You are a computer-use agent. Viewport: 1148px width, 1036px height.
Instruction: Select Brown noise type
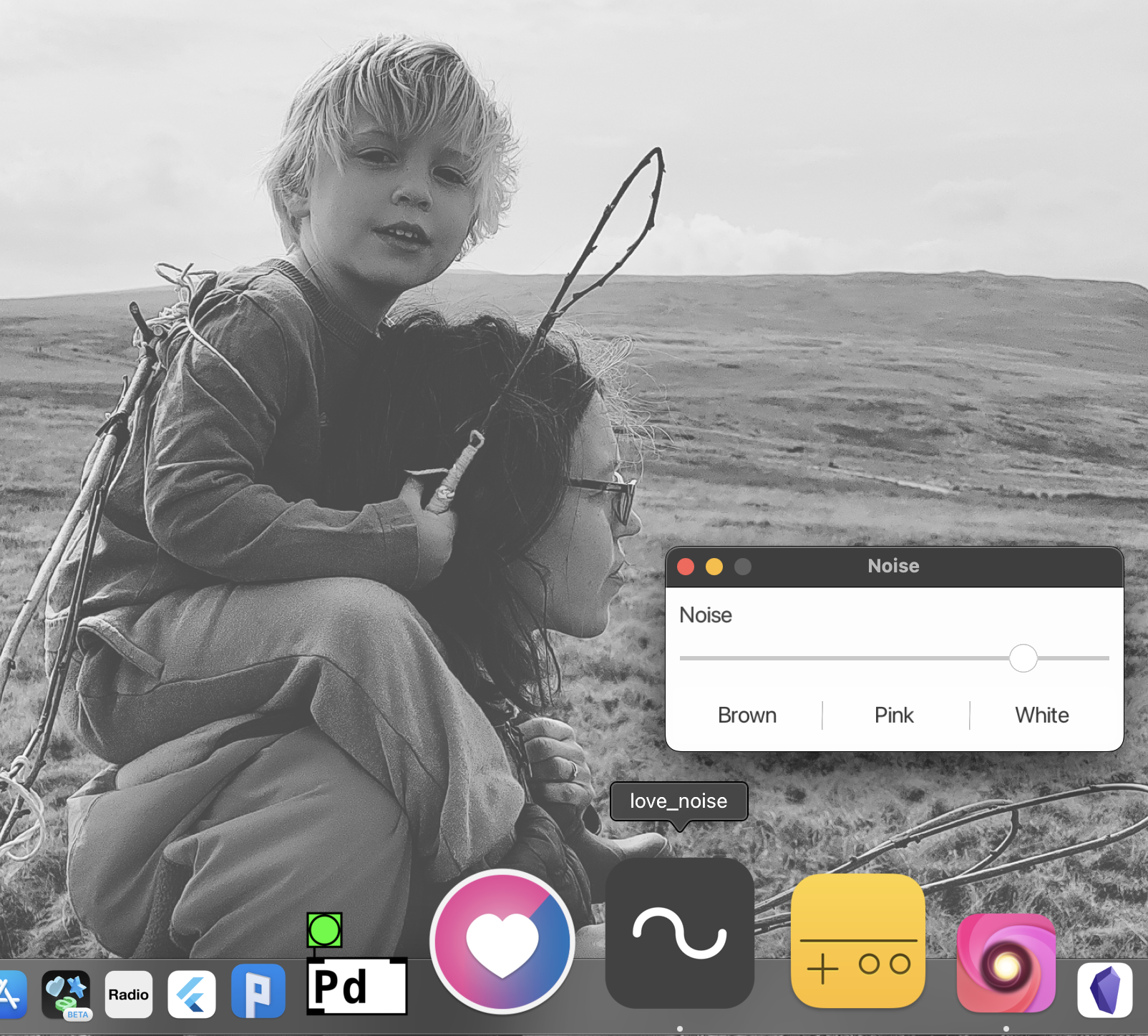coord(746,715)
